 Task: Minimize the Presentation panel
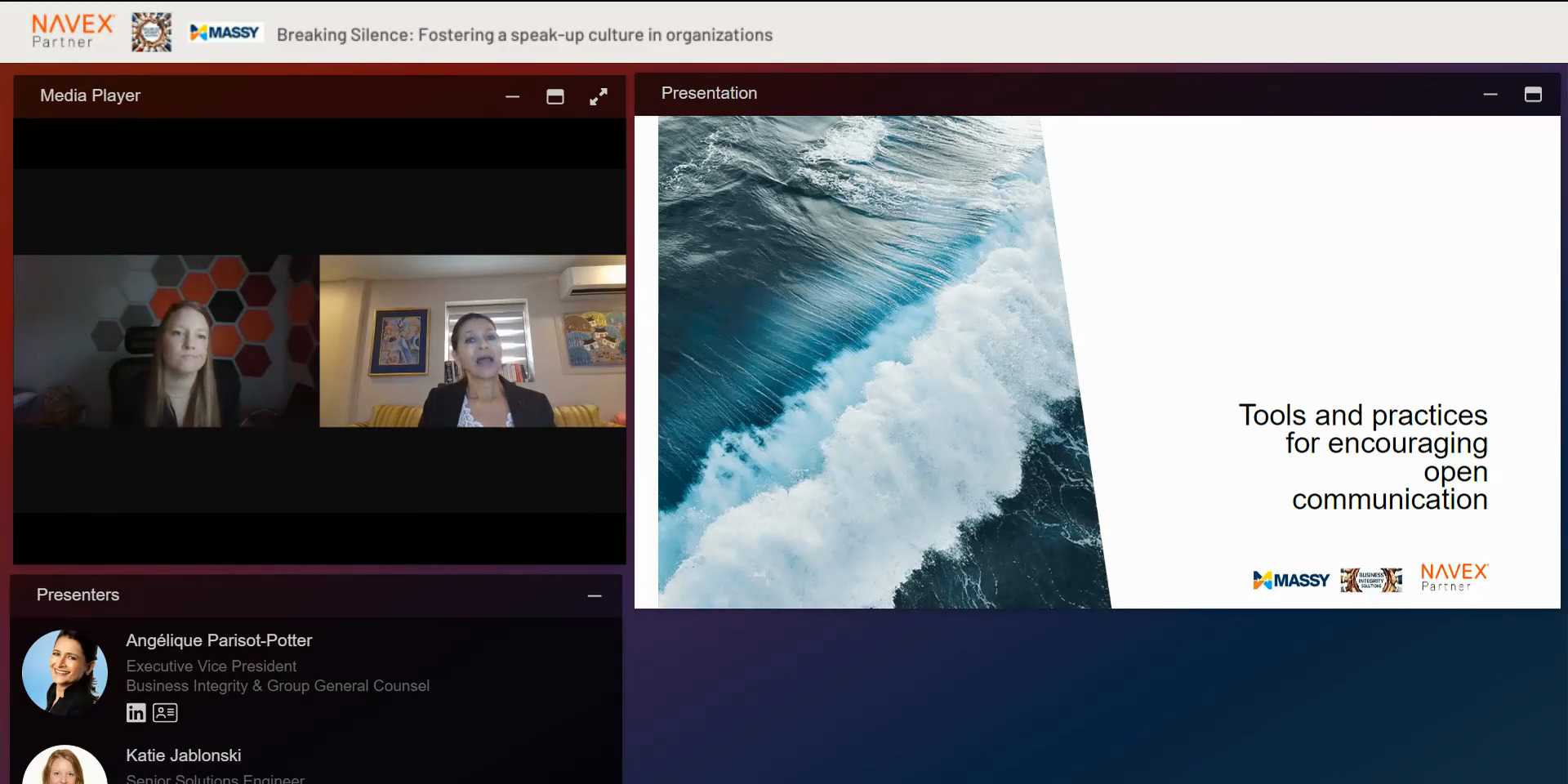[x=1490, y=94]
